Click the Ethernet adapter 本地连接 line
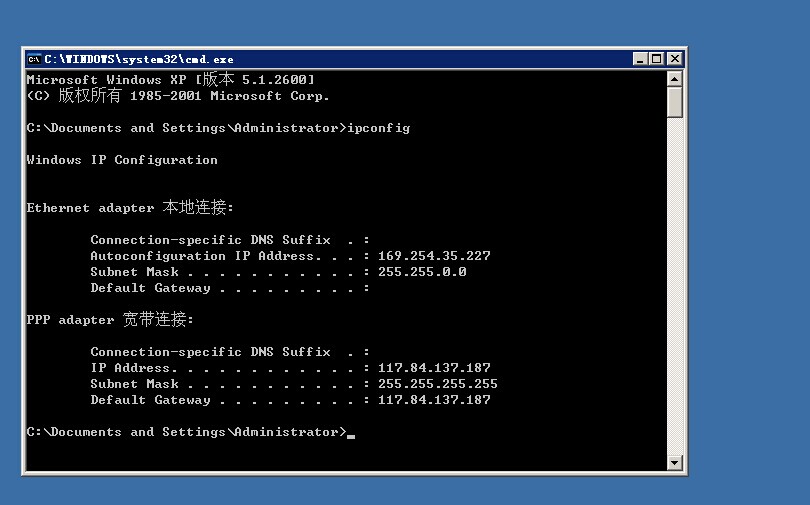Image resolution: width=810 pixels, height=505 pixels. coord(130,208)
